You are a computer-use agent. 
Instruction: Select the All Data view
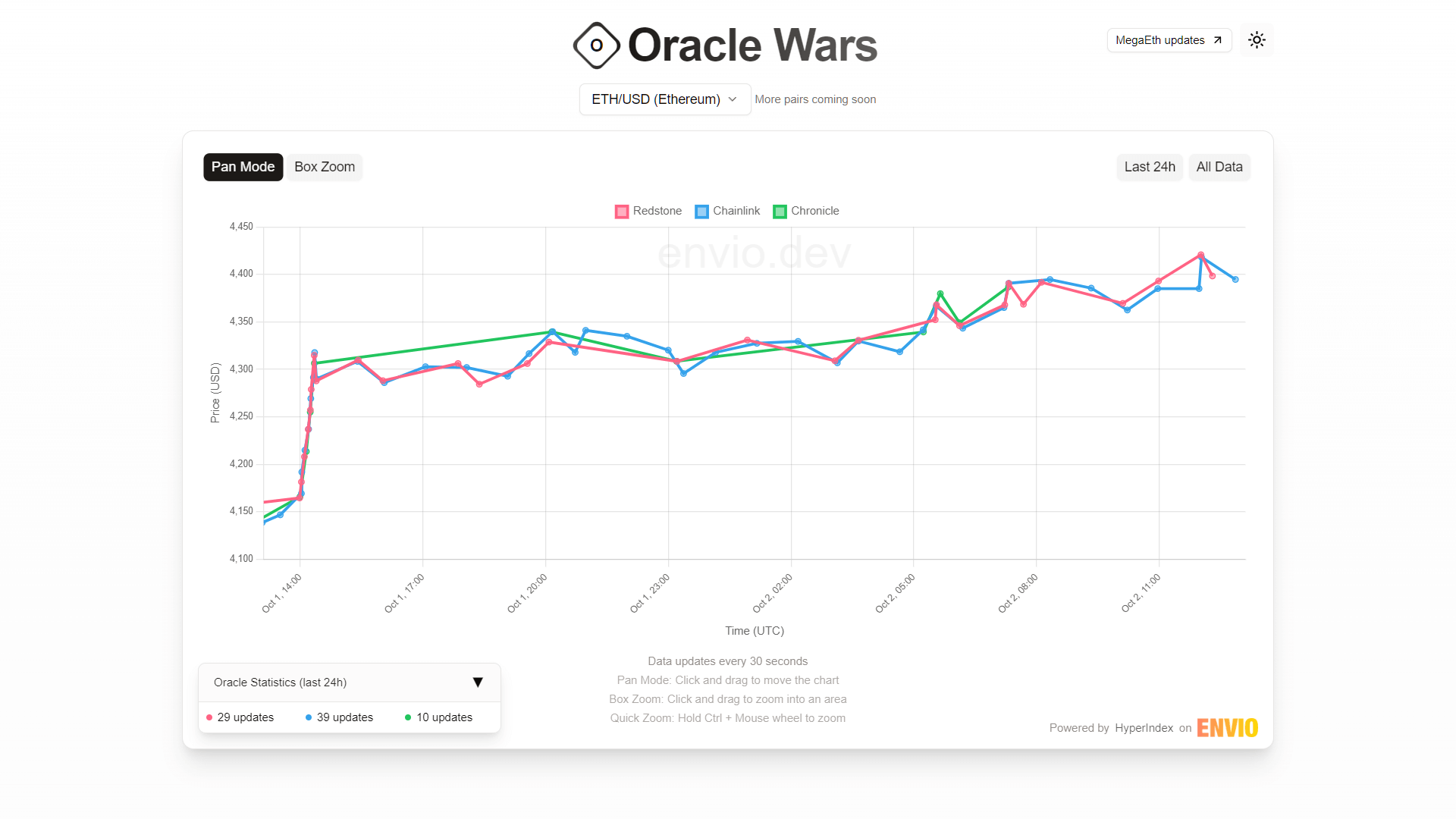tap(1219, 167)
